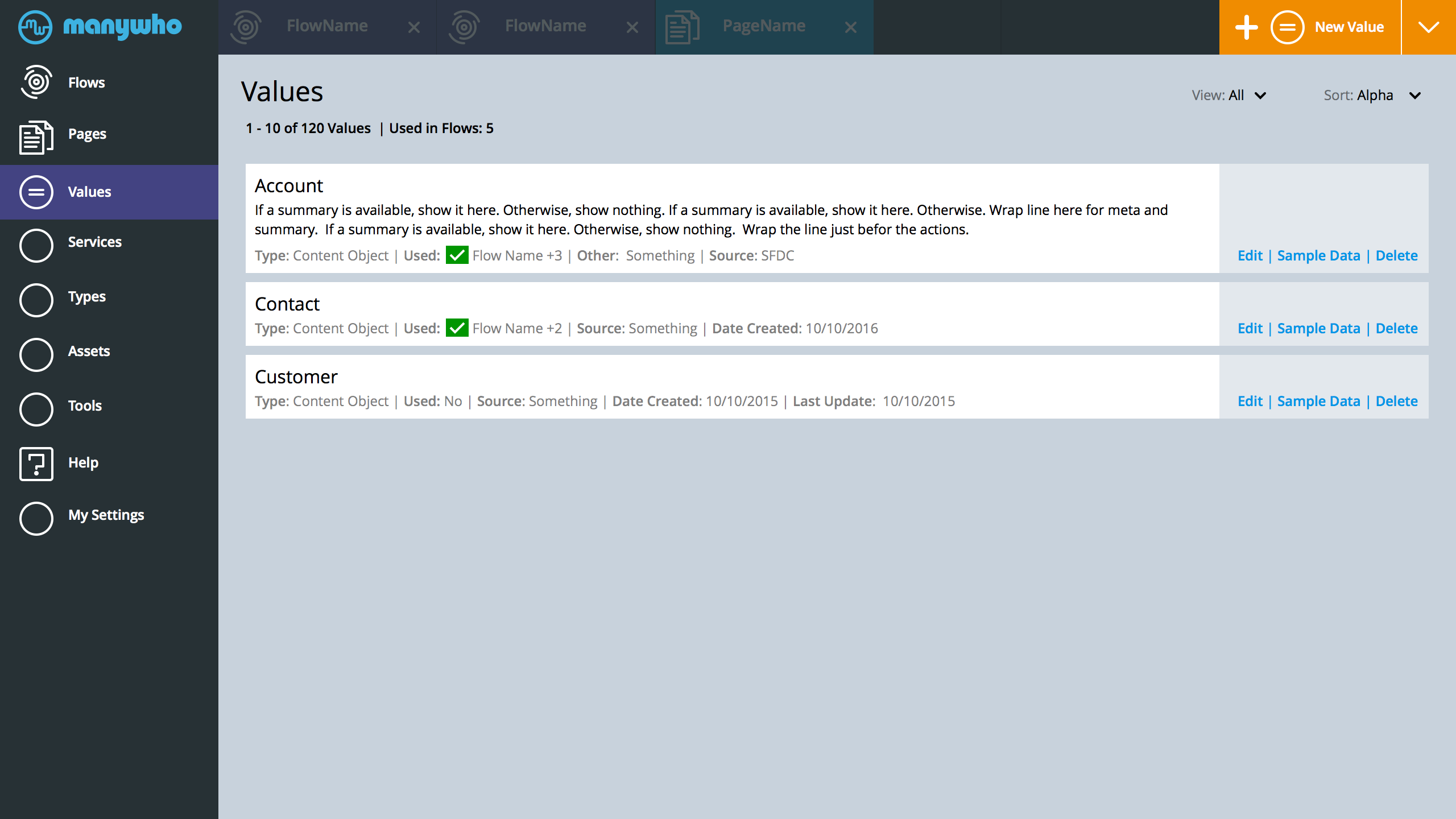Screen dimensions: 1456x819
Task: Click the spiral icon on first FlowName tab
Action: click(x=246, y=27)
